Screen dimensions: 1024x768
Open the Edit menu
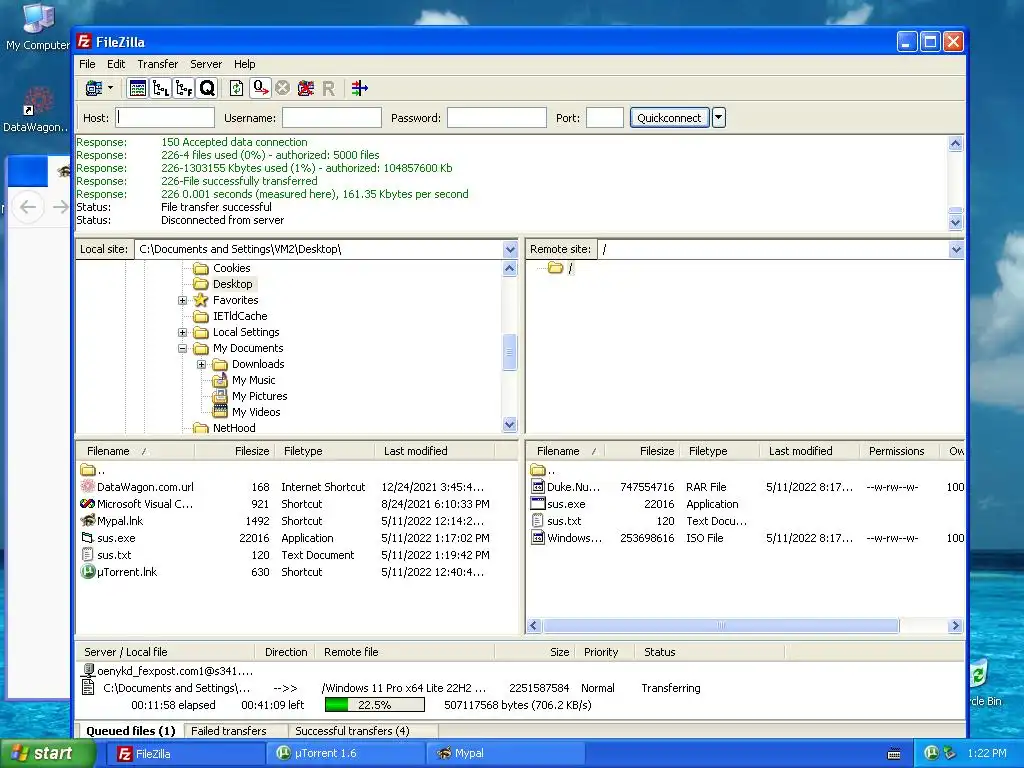pyautogui.click(x=116, y=64)
